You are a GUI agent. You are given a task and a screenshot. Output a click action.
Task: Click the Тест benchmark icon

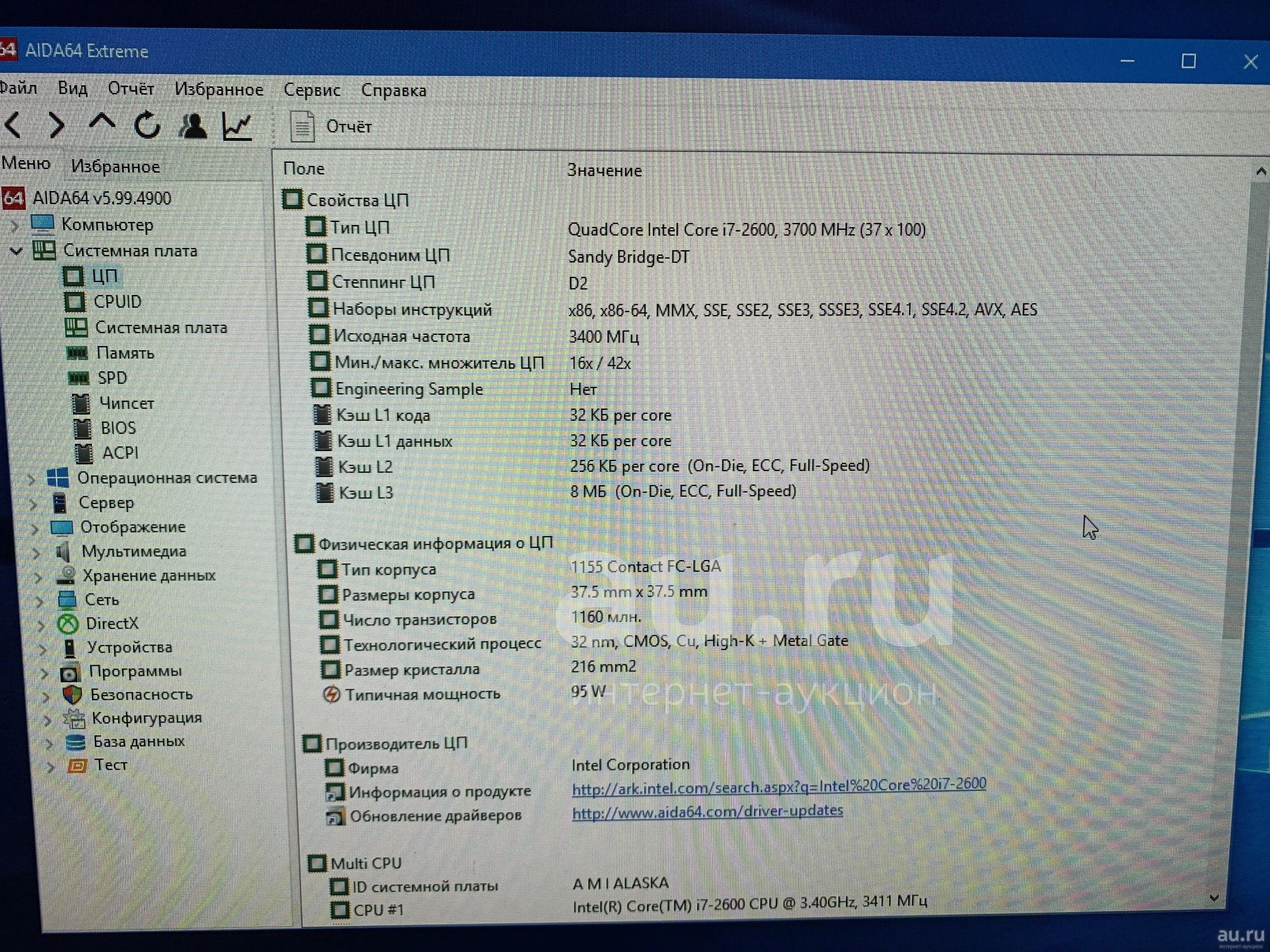coord(77,766)
